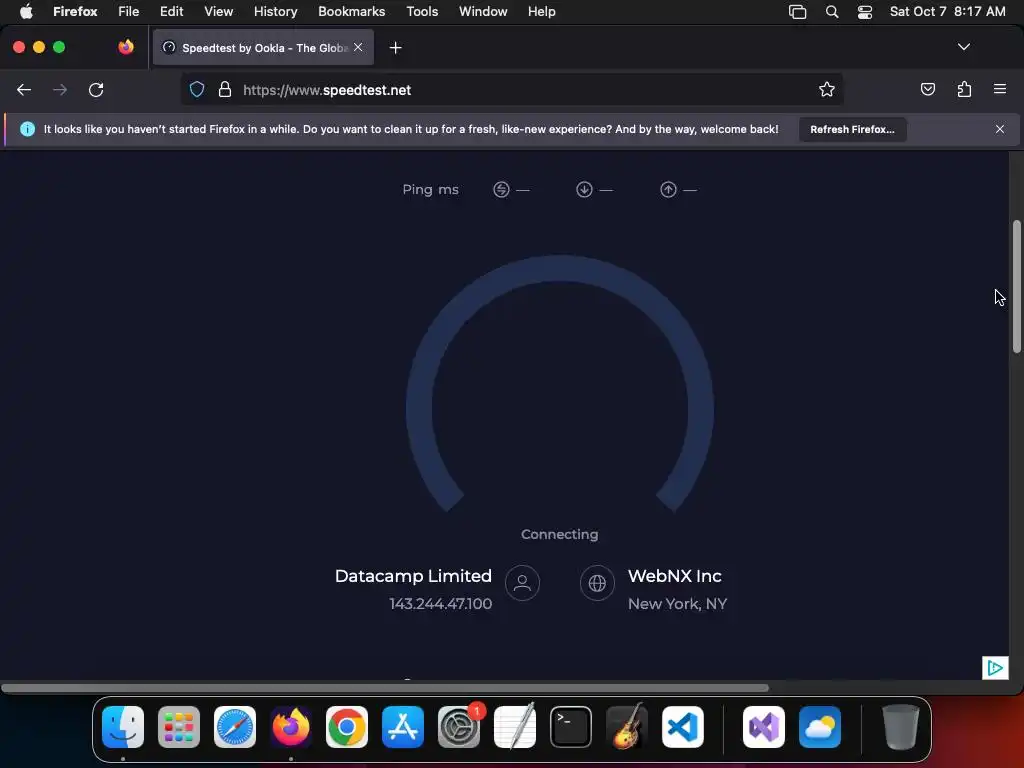Open the tracking protection shield icon
This screenshot has width=1024, height=768.
(197, 89)
